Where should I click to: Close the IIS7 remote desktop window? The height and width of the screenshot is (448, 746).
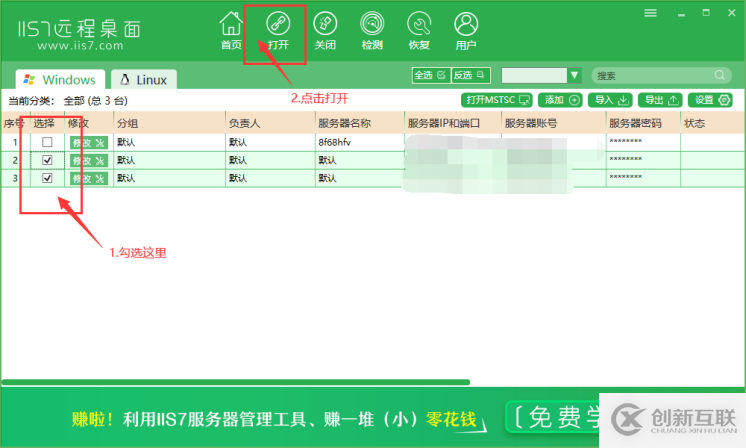tap(732, 13)
